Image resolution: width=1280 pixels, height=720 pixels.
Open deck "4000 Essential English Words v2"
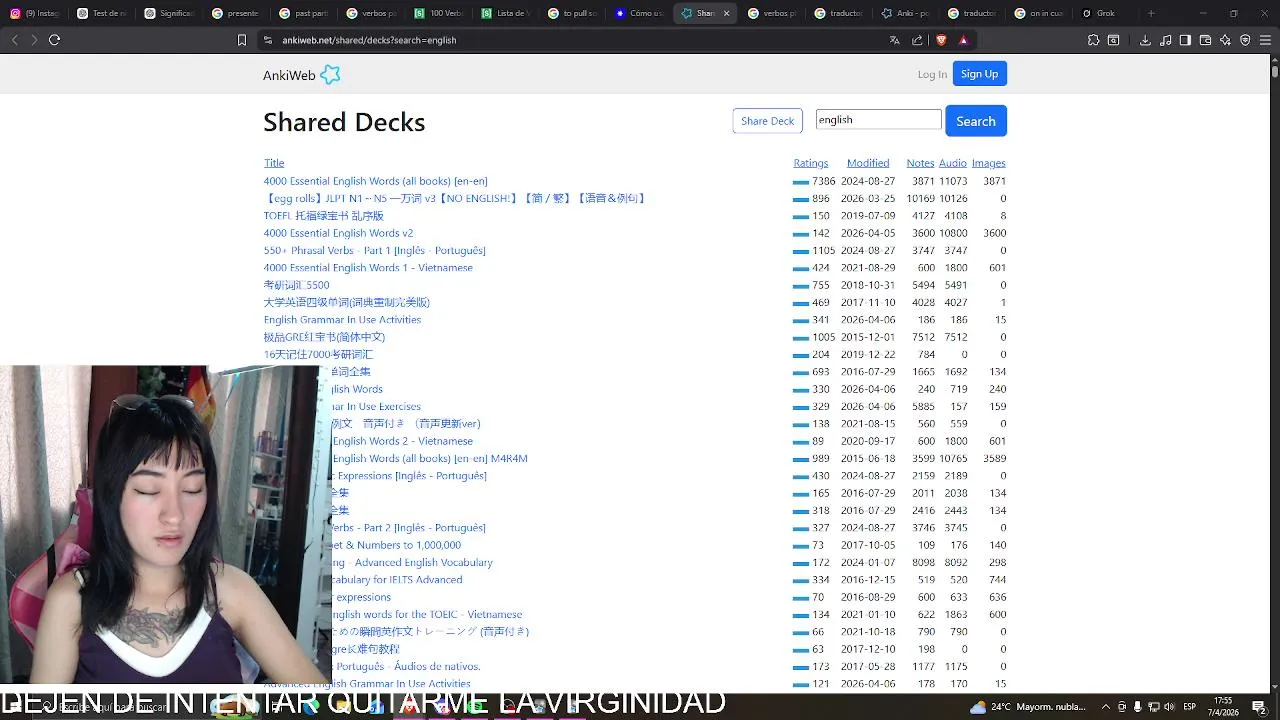click(338, 233)
